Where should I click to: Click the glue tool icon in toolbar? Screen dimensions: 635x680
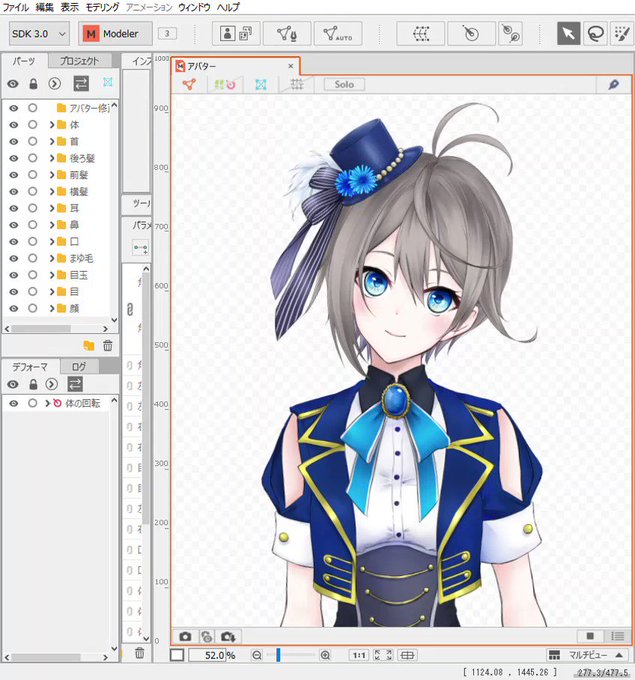pos(511,33)
